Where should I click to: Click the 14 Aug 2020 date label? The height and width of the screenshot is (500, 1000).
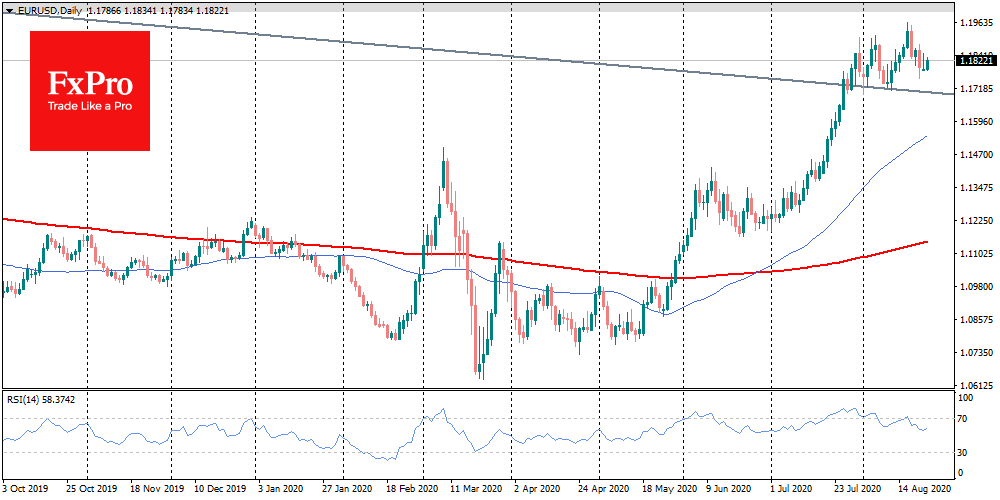coord(924,491)
